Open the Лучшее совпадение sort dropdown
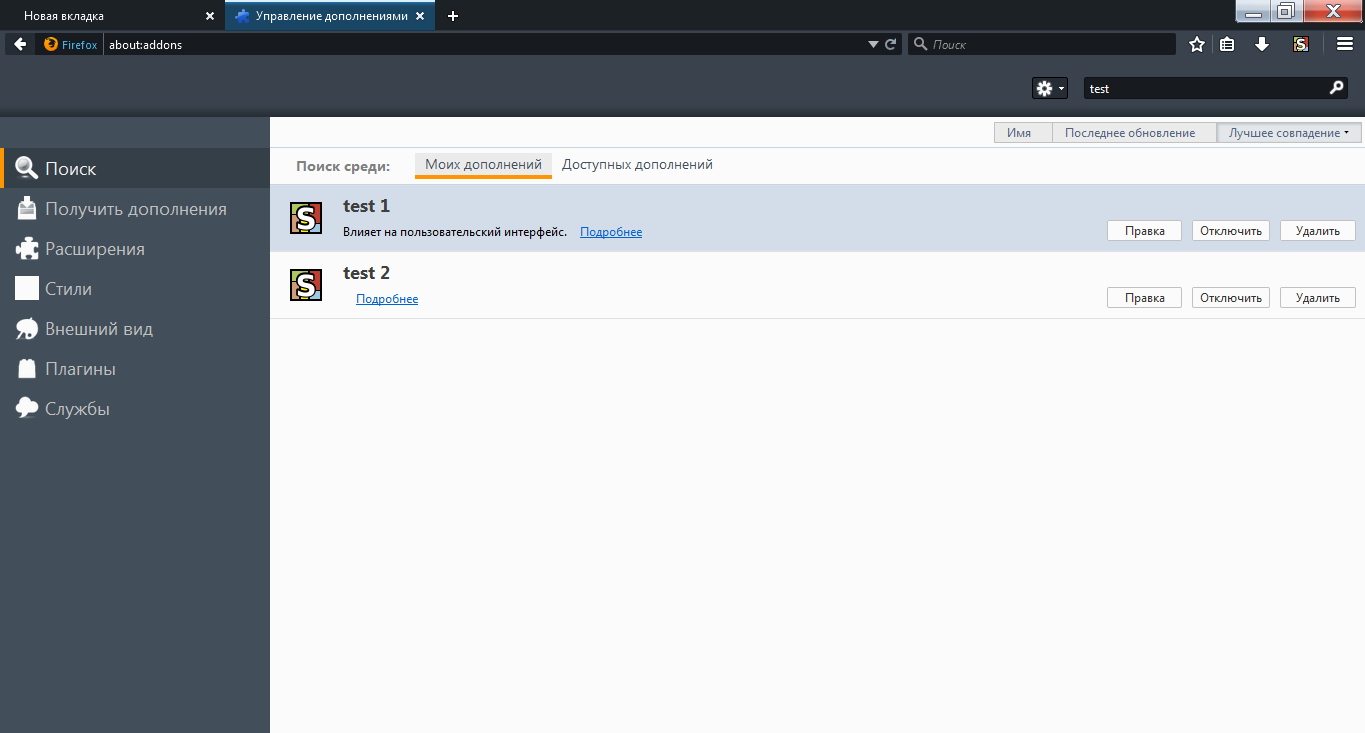1365x733 pixels. point(1288,131)
